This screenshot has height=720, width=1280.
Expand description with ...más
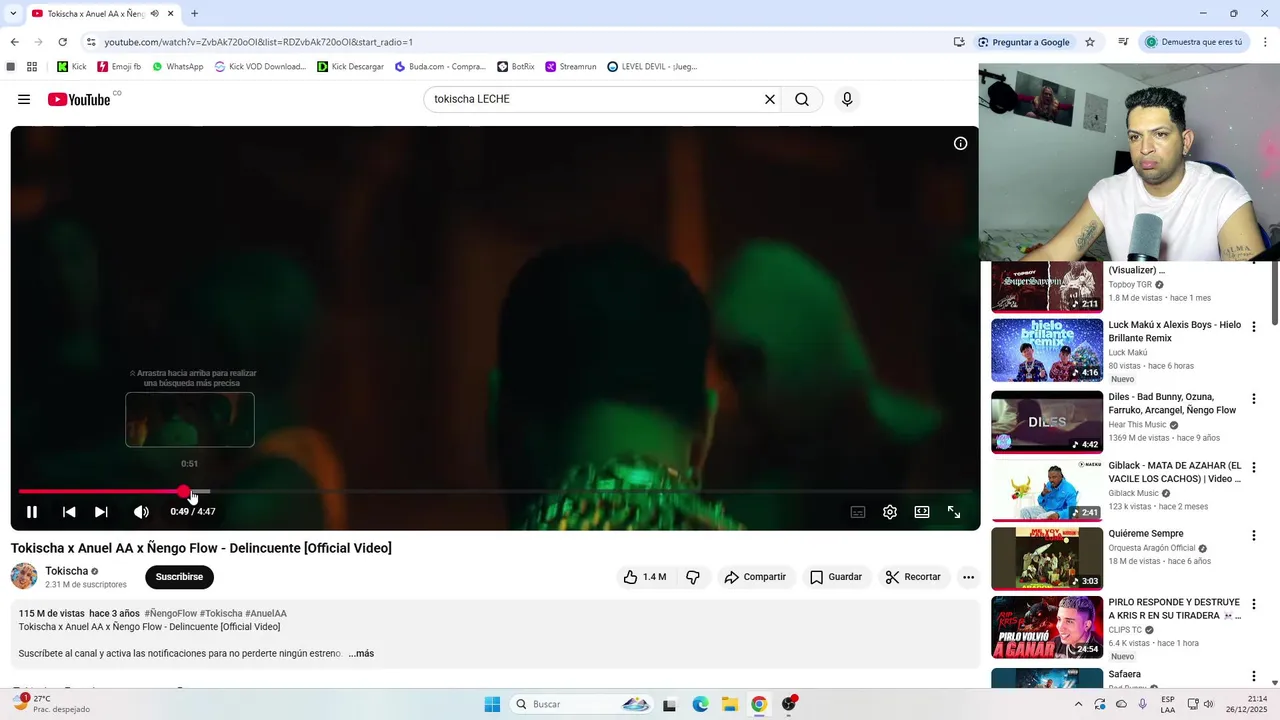click(361, 653)
